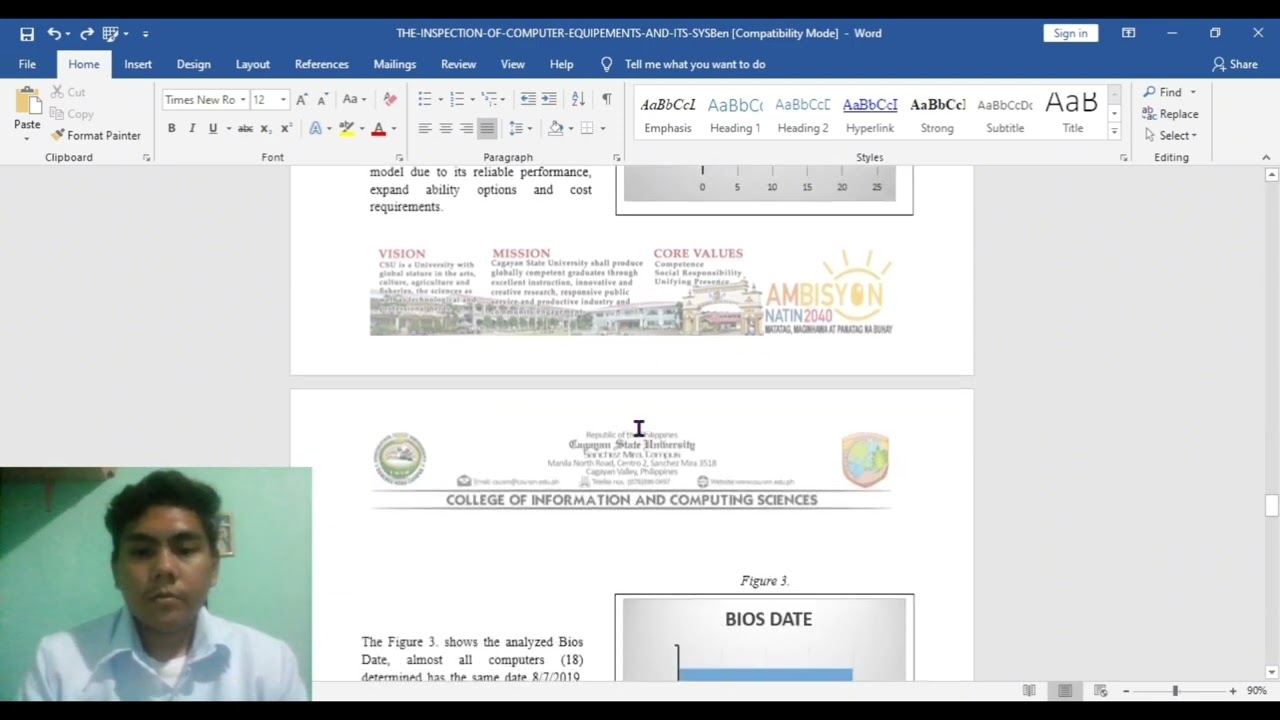Clear all formatting from the selection

(x=390, y=100)
